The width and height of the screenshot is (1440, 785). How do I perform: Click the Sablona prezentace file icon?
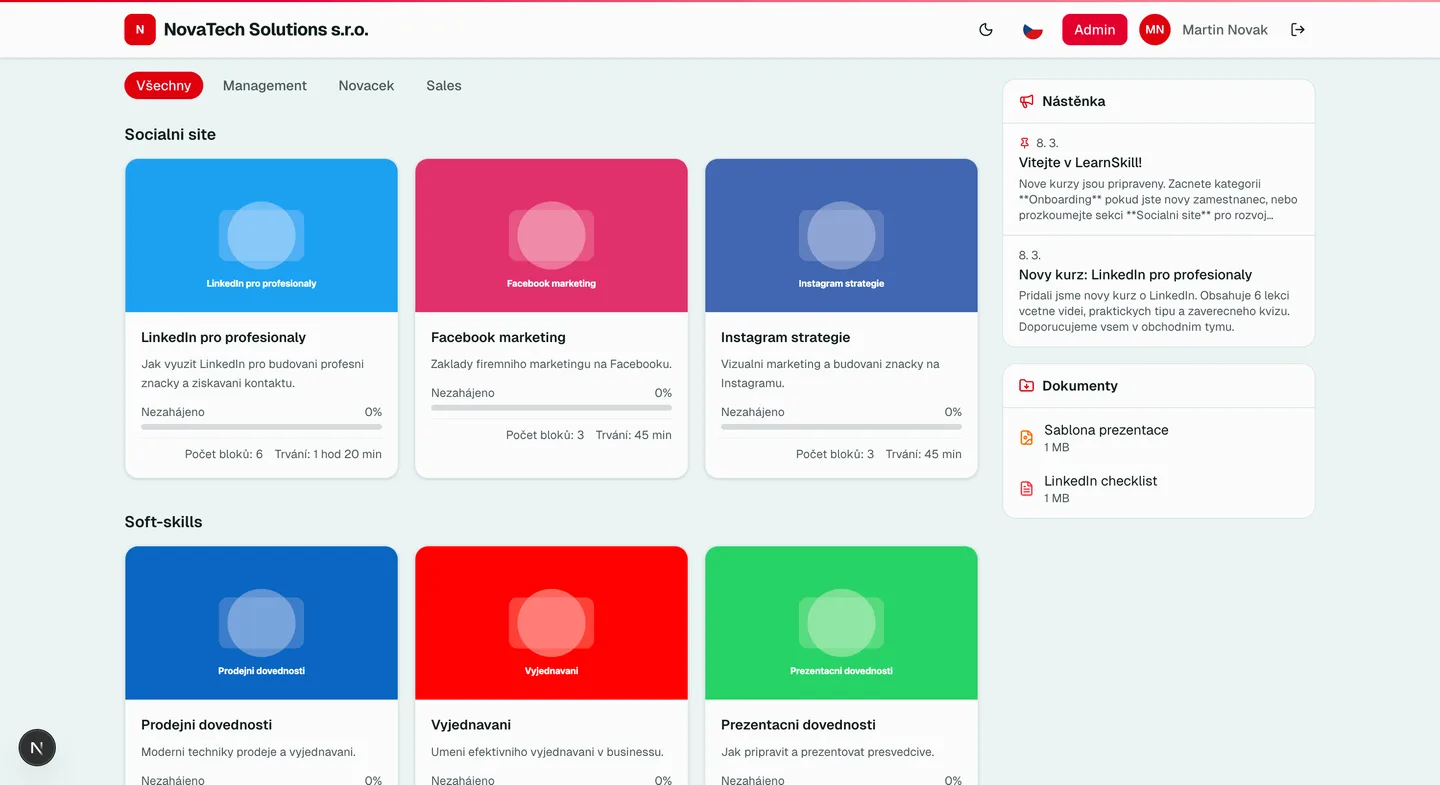(x=1026, y=437)
